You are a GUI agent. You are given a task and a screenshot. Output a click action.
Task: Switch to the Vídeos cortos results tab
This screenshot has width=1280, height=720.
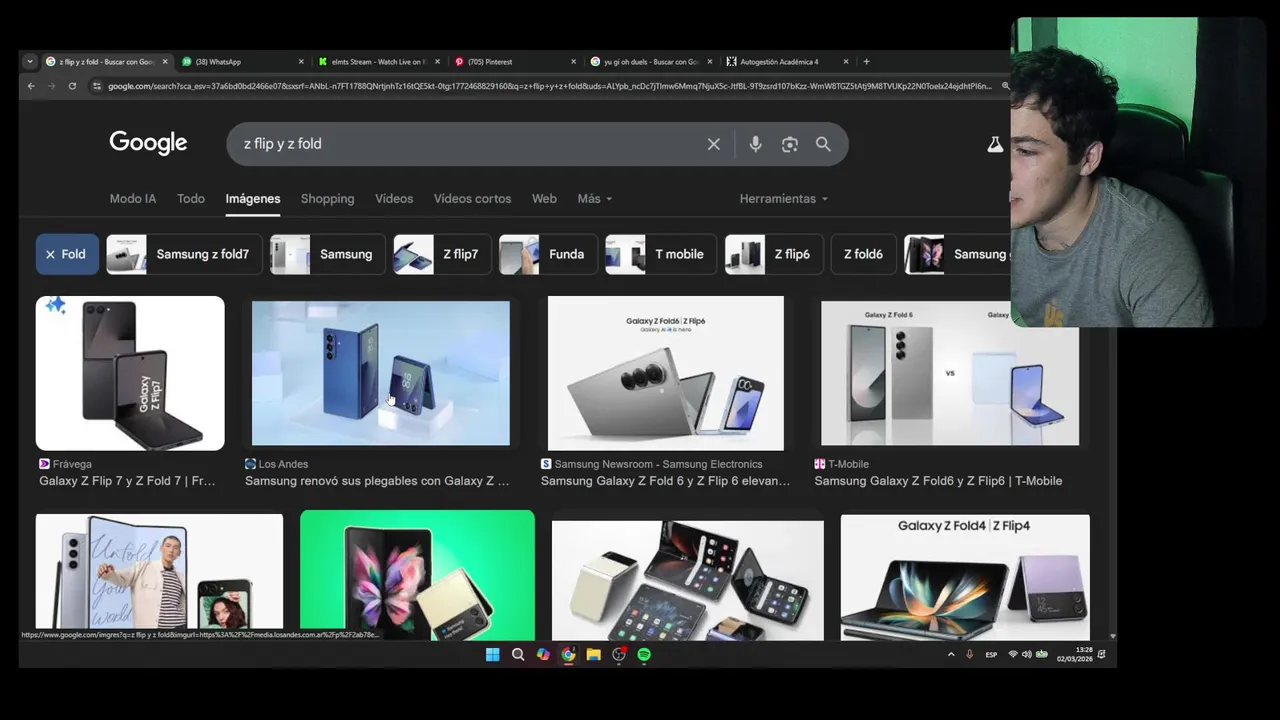coord(472,199)
